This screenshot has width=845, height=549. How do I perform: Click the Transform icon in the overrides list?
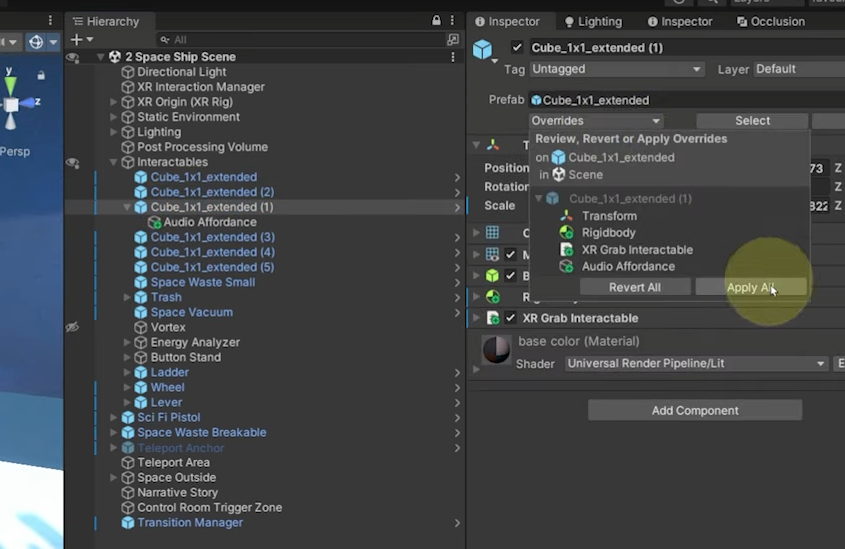pos(566,216)
